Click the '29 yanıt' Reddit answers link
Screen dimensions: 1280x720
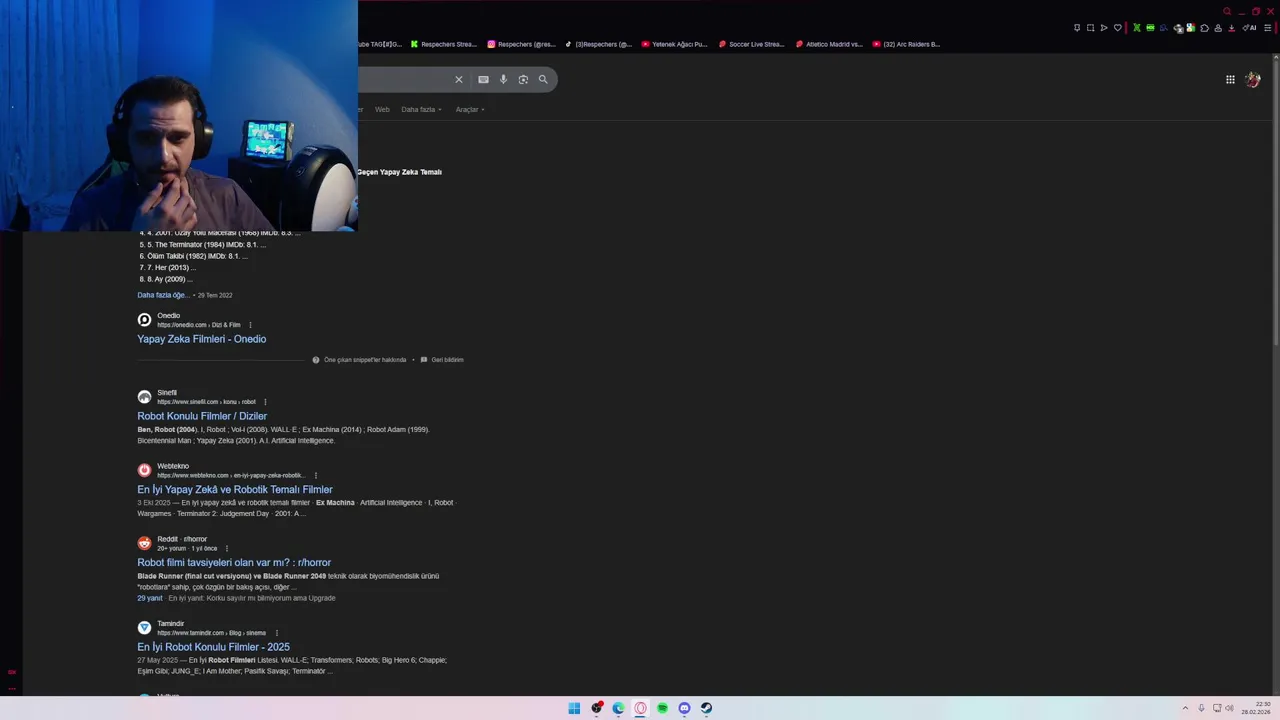tap(150, 598)
